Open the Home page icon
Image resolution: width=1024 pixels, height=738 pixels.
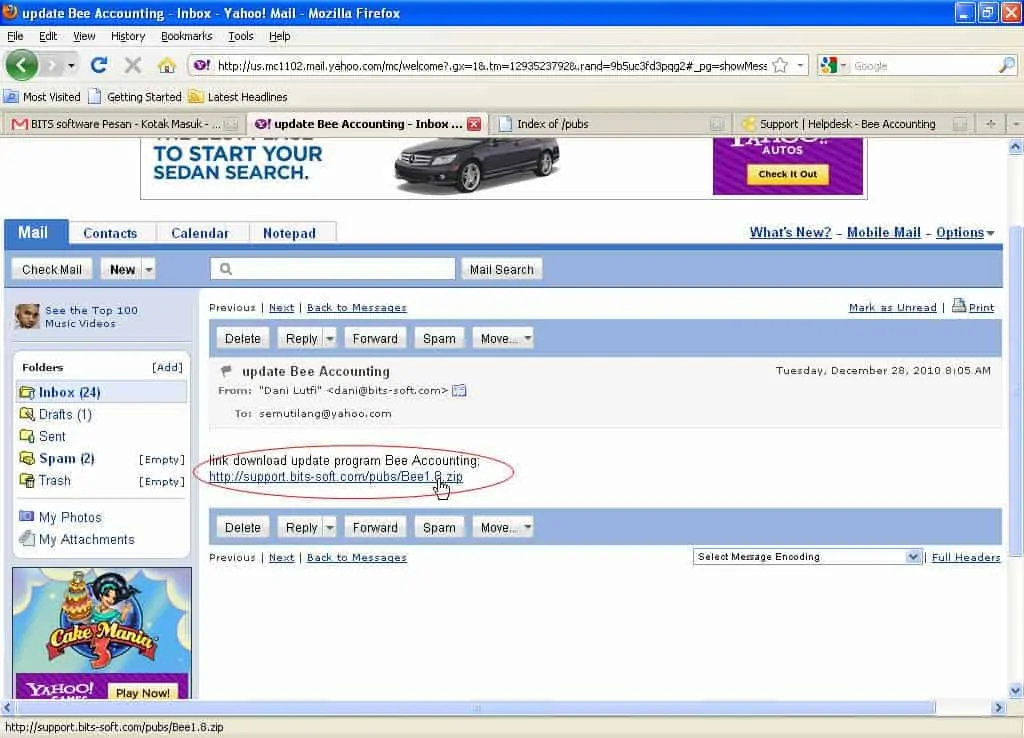point(167,65)
